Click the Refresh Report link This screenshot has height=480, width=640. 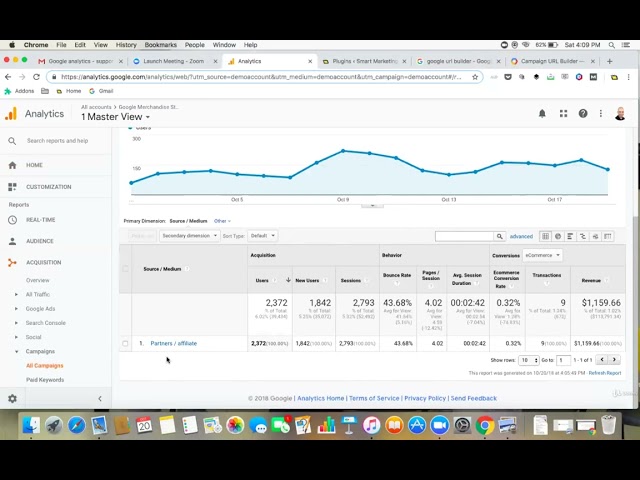point(605,373)
